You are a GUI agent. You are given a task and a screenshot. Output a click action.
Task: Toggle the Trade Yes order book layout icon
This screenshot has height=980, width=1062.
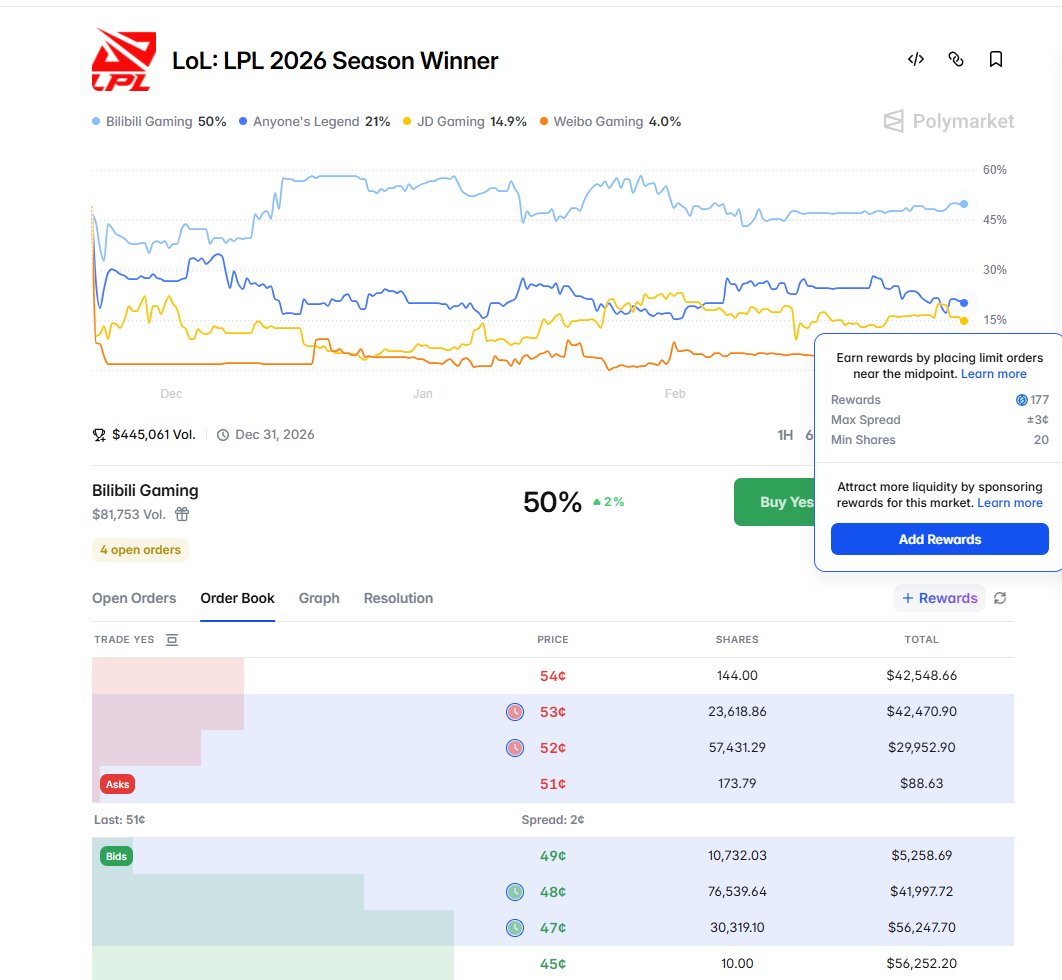pos(172,639)
